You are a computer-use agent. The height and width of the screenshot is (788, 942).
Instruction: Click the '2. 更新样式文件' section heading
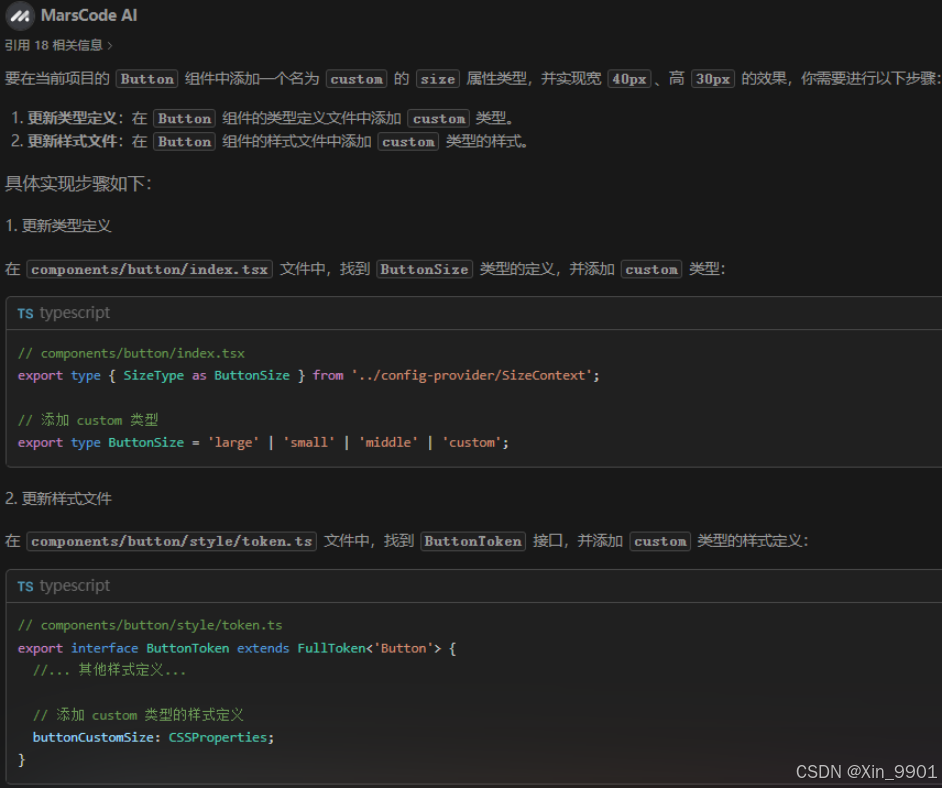point(58,499)
